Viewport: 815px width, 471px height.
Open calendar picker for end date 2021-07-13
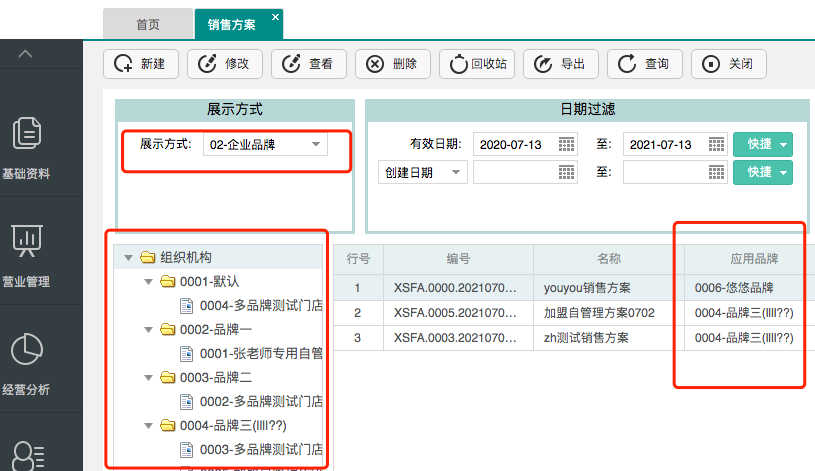716,144
